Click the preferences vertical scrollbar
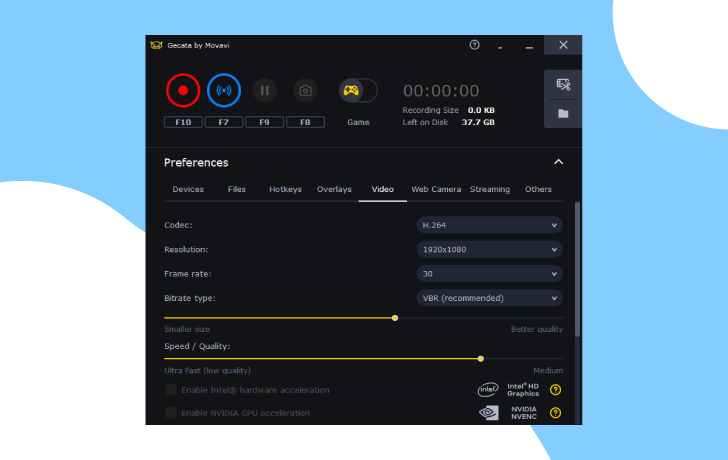 (577, 269)
